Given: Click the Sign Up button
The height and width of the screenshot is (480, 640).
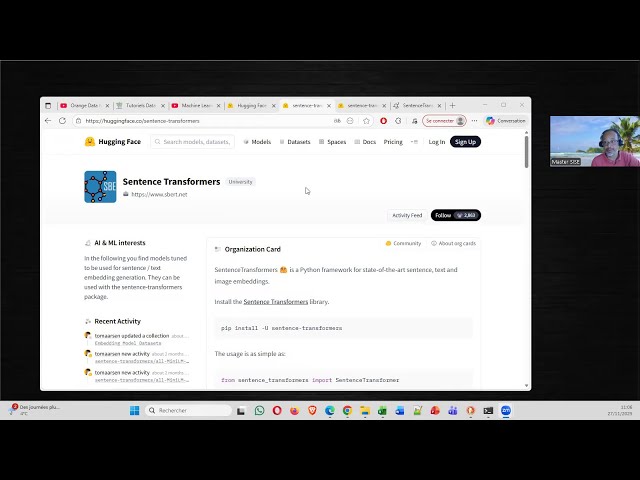Looking at the screenshot, I should point(465,142).
